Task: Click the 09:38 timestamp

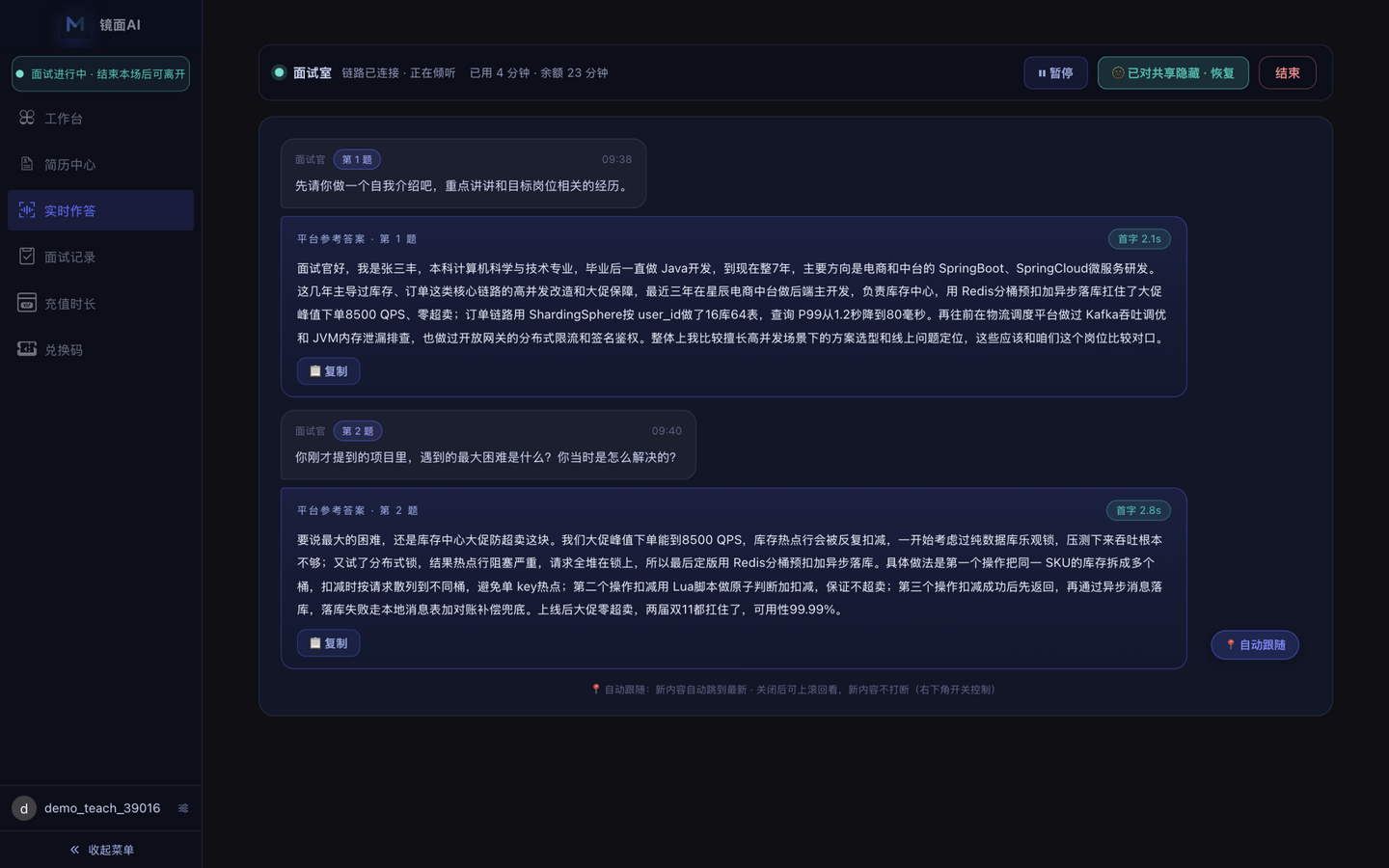Action: (x=617, y=159)
